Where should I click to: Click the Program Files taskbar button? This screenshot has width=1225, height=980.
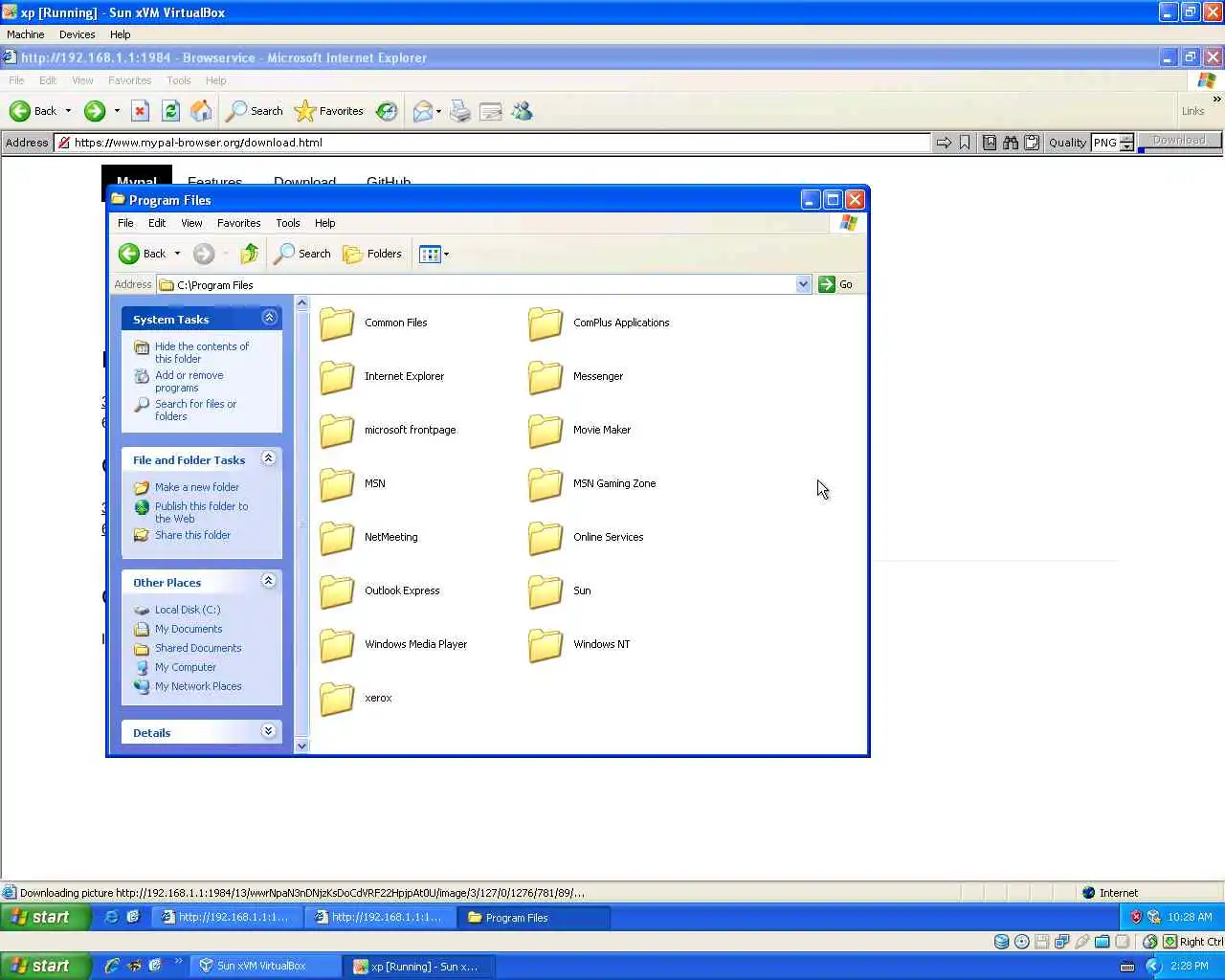(534, 917)
